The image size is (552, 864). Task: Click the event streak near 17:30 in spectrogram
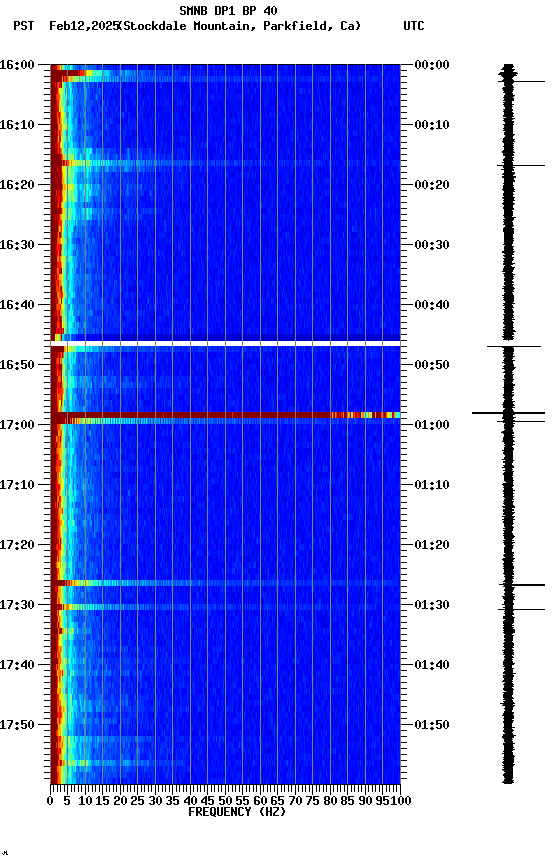coord(225,607)
